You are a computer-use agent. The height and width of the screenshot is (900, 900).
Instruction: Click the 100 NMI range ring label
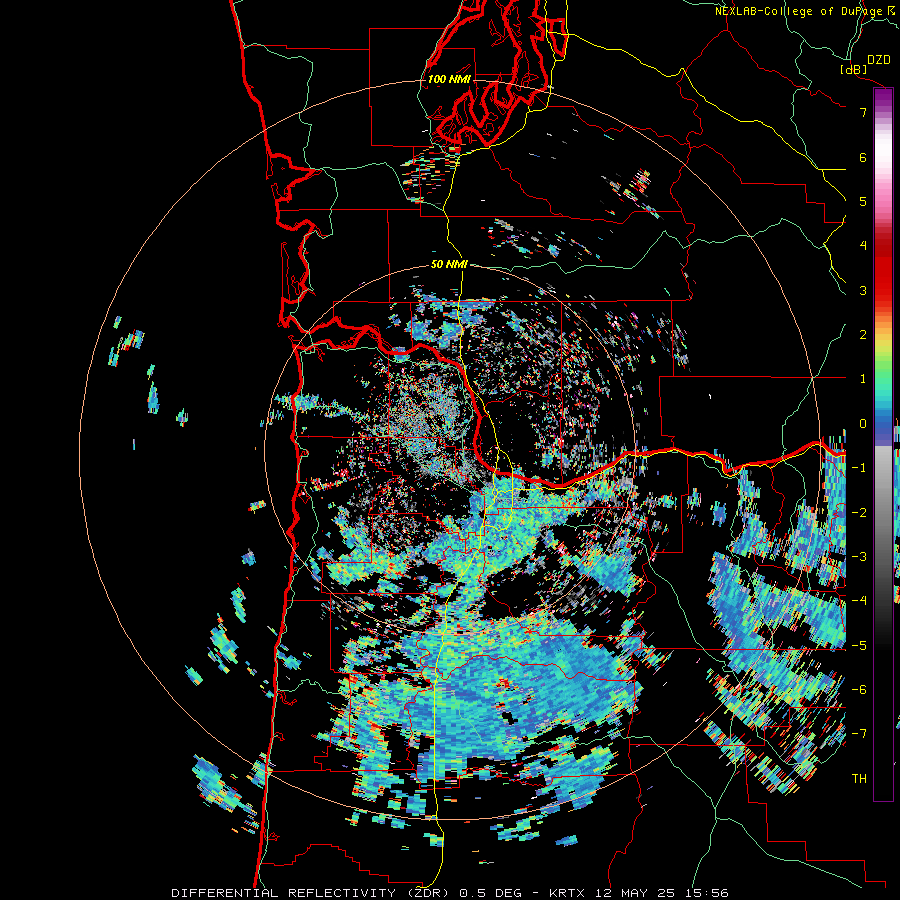pos(449,79)
